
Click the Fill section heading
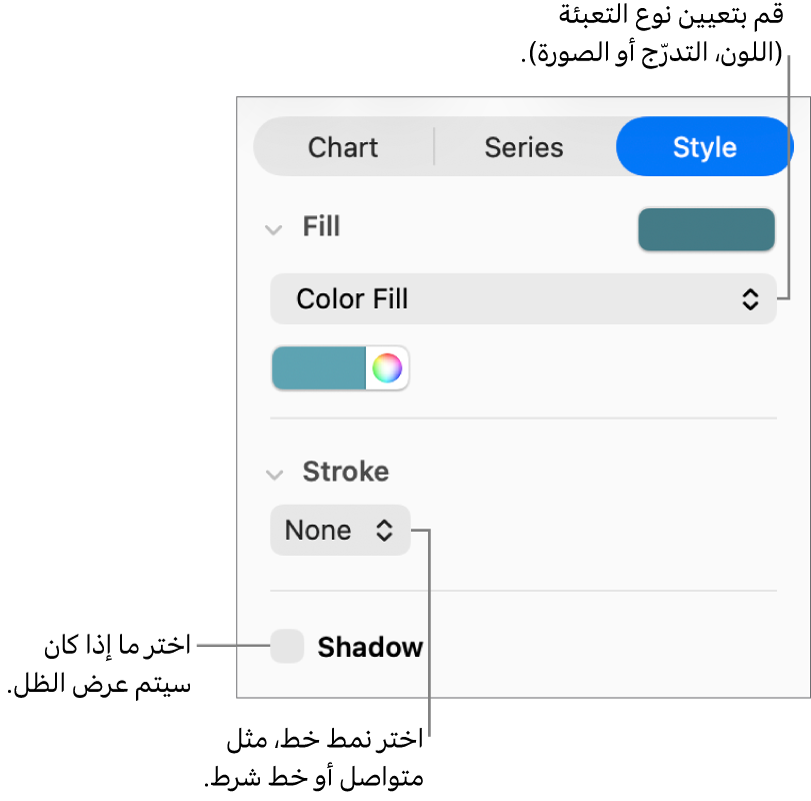click(x=321, y=227)
